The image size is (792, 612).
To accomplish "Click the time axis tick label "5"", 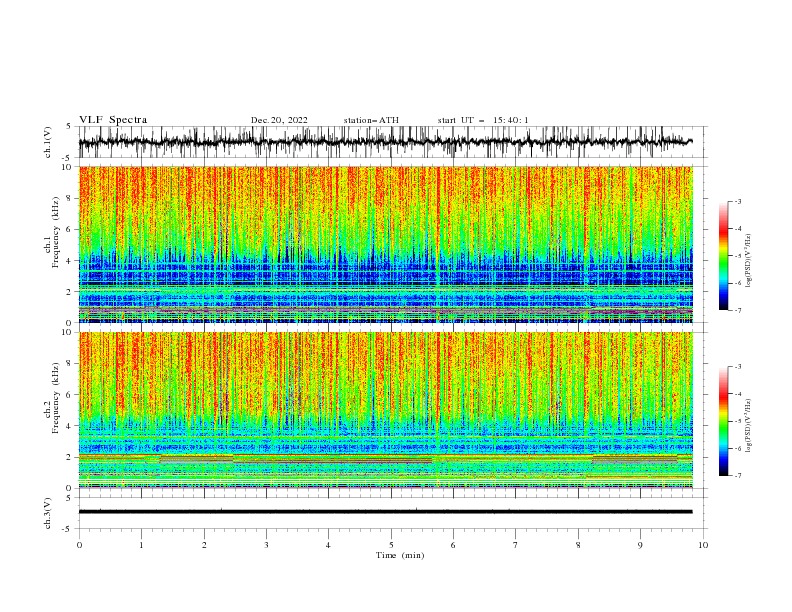I will pyautogui.click(x=391, y=545).
